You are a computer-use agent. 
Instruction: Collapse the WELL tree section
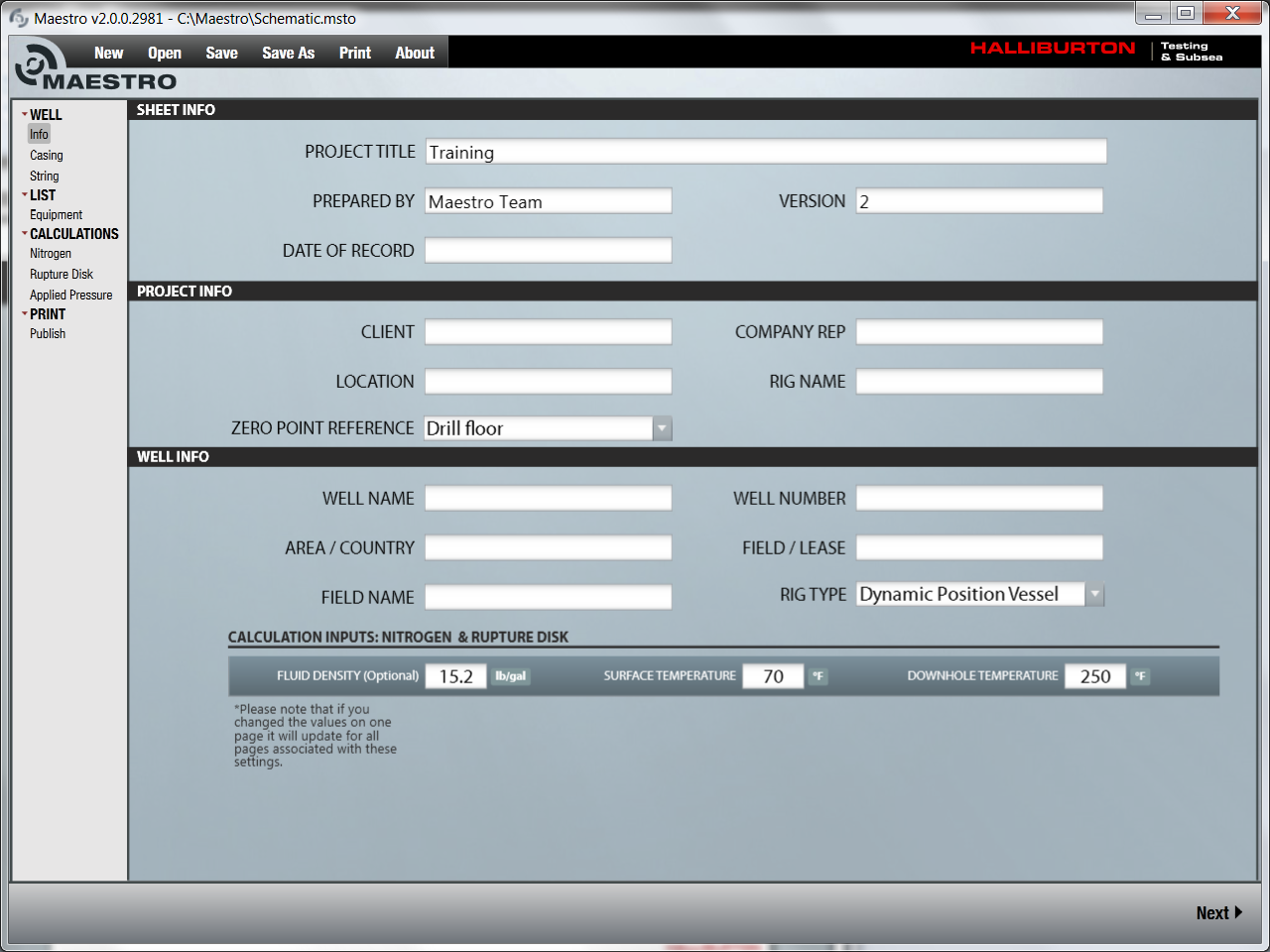pyautogui.click(x=25, y=114)
